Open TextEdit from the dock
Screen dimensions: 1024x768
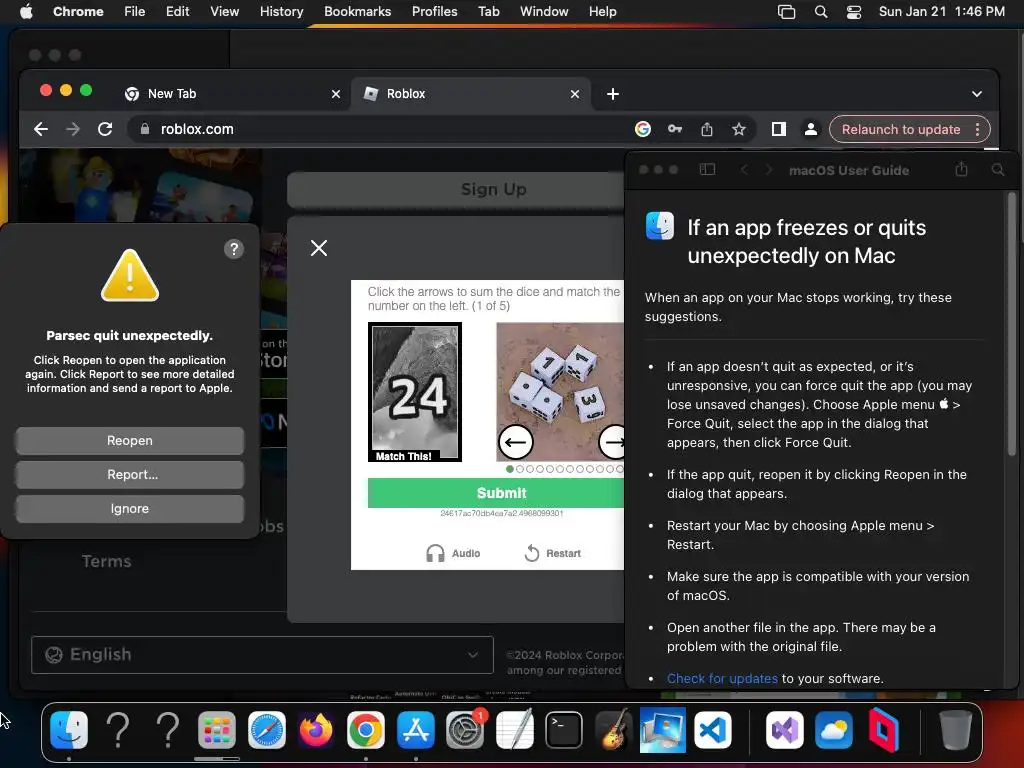coord(515,729)
